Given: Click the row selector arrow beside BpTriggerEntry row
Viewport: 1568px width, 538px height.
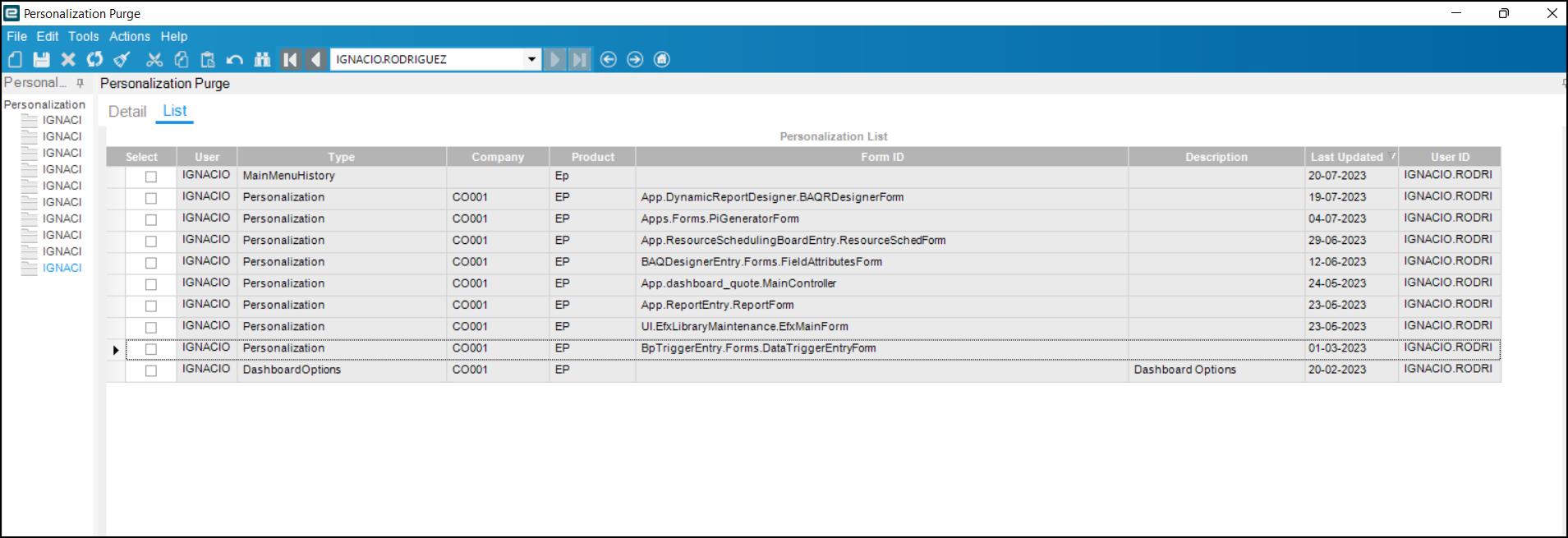Looking at the screenshot, I should pyautogui.click(x=116, y=350).
